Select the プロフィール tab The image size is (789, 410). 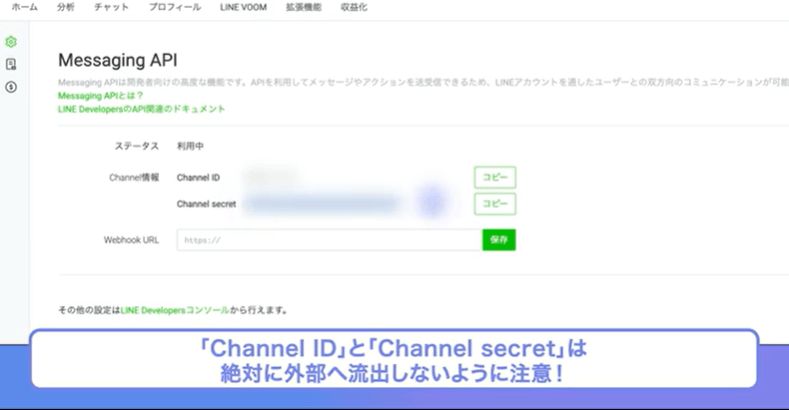[x=175, y=7]
